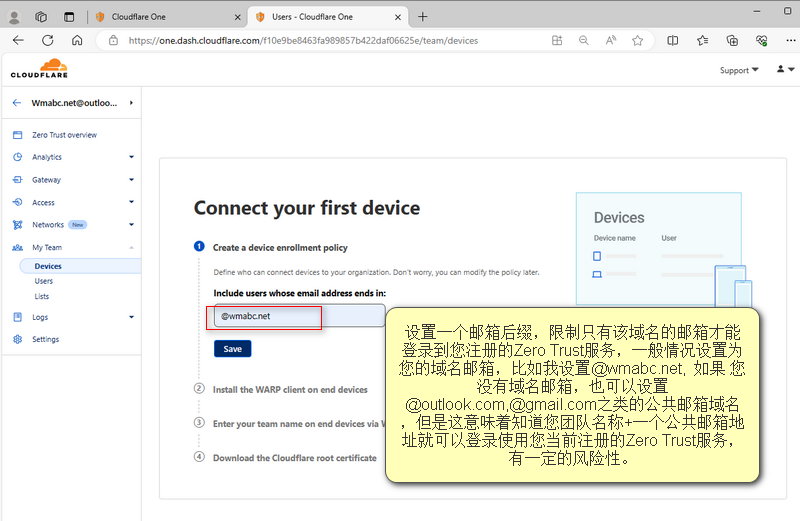Expand the Wmabc.net@outloo... account switcher
800x521 pixels.
click(82, 103)
